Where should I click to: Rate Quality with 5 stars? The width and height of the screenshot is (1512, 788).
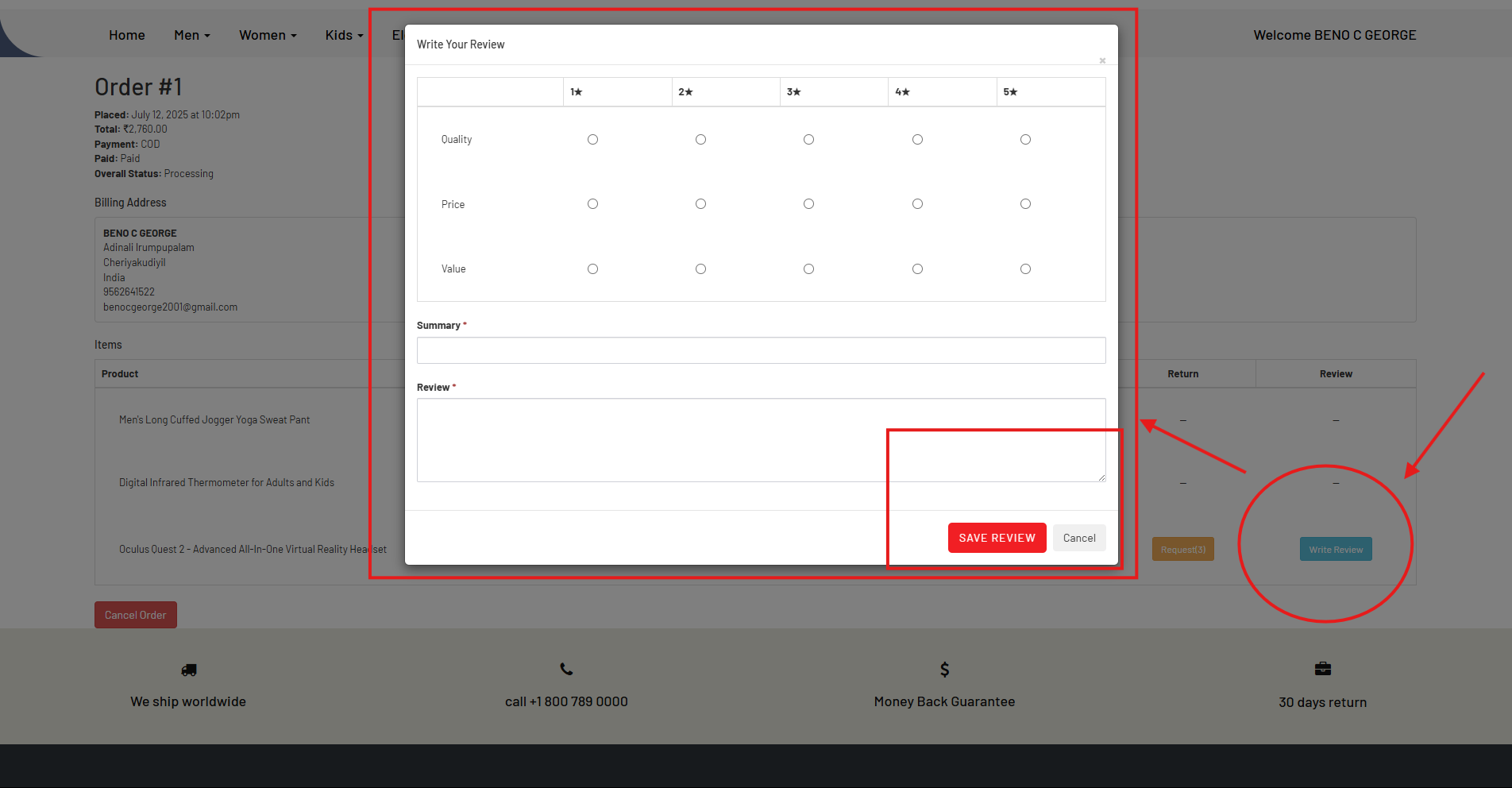tap(1025, 140)
